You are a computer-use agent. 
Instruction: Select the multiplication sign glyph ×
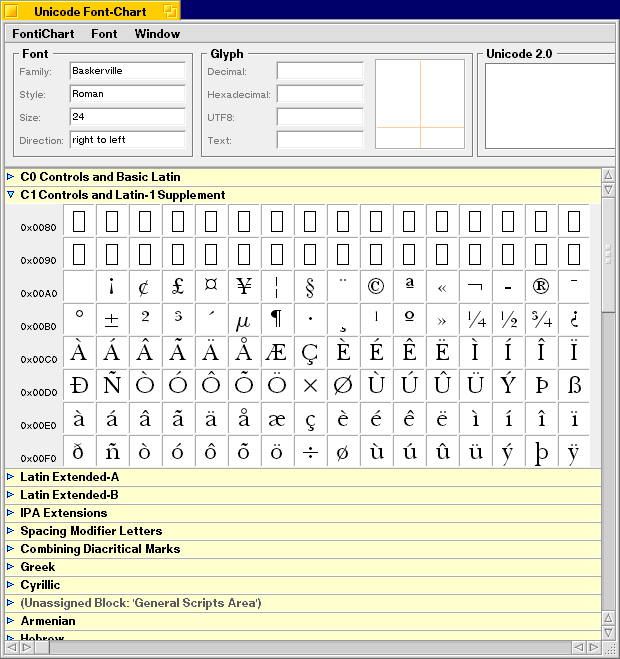(x=310, y=385)
